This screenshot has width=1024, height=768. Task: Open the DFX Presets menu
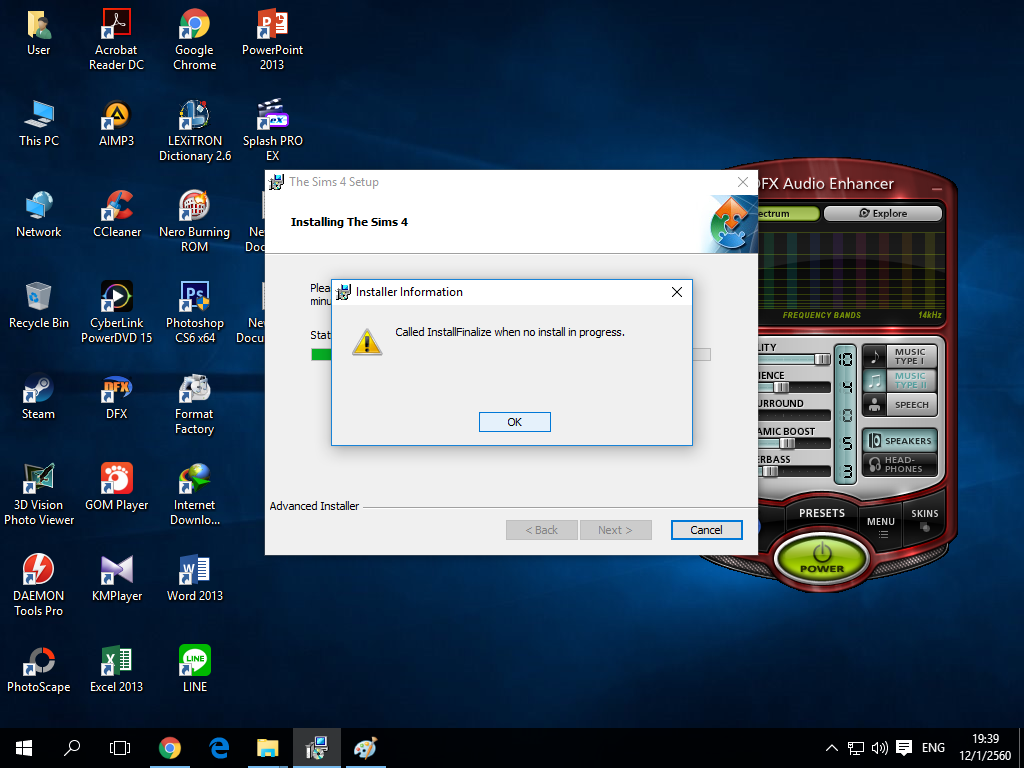[x=822, y=513]
